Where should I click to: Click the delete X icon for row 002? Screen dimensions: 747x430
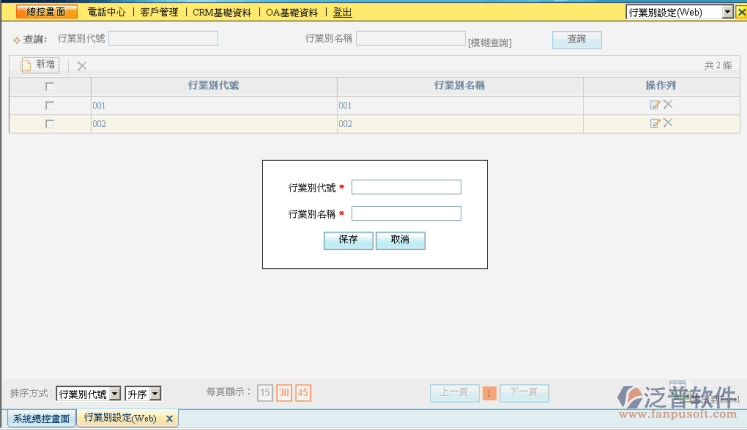click(667, 123)
